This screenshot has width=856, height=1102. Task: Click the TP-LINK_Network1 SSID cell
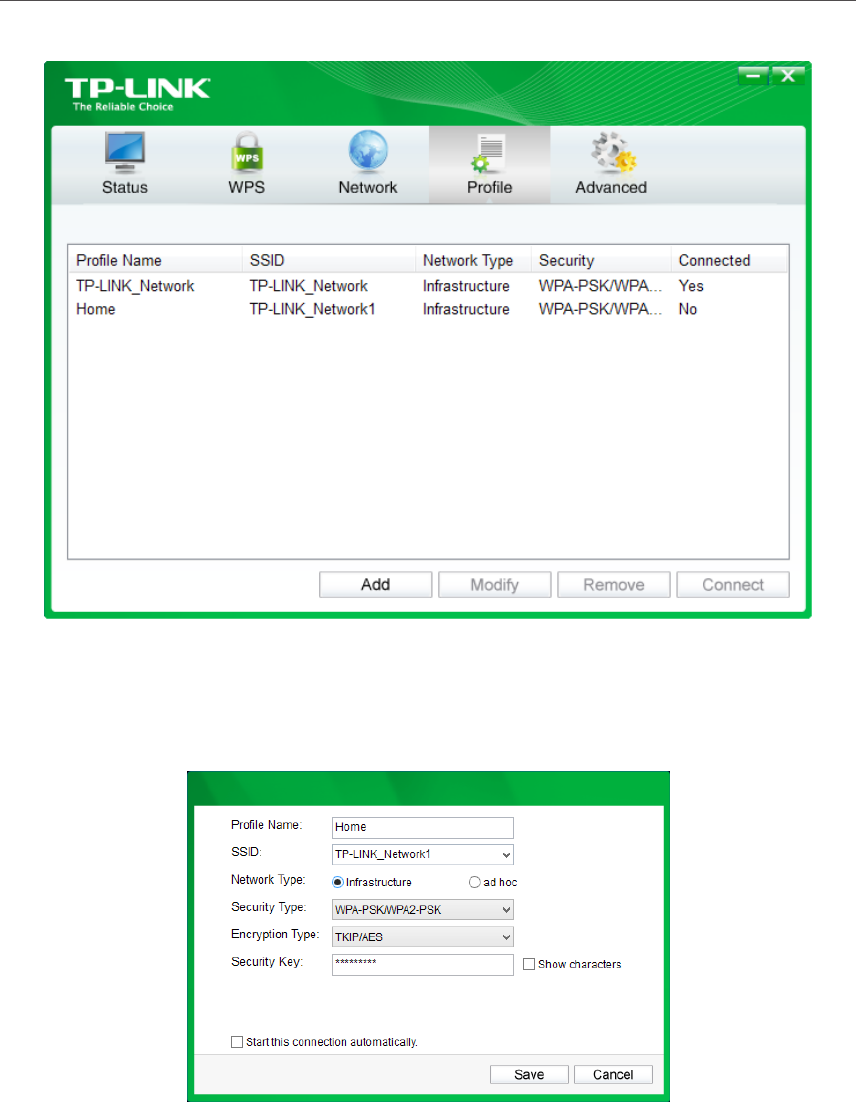pyautogui.click(x=313, y=309)
